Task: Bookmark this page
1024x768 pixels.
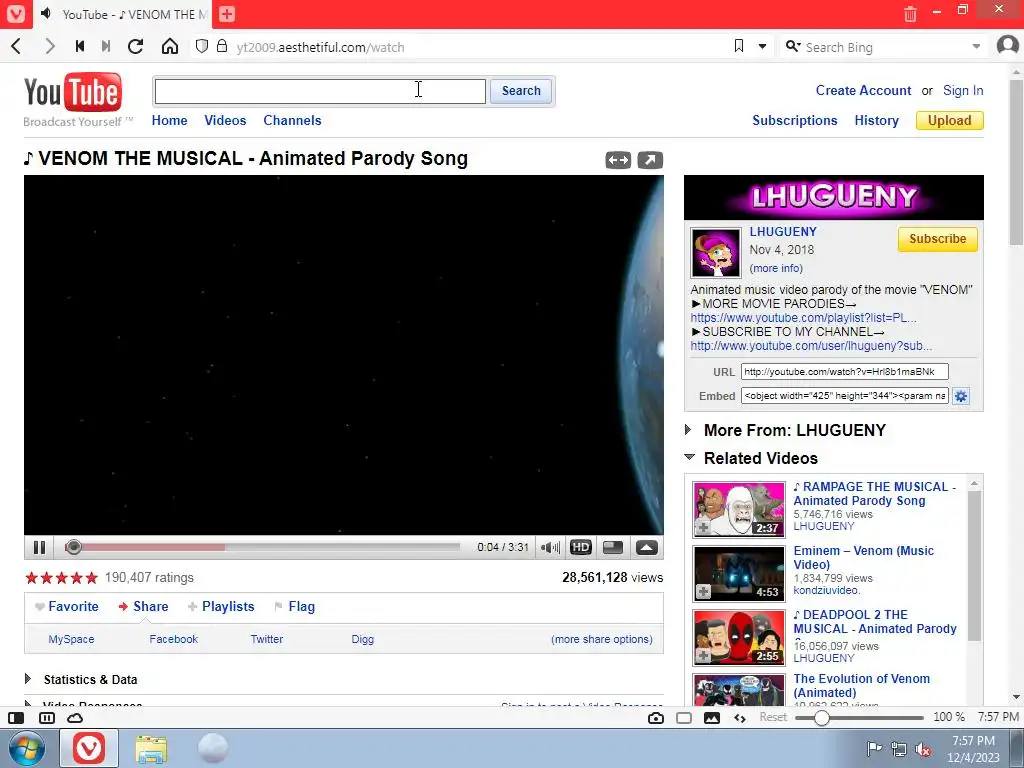Action: click(x=739, y=46)
